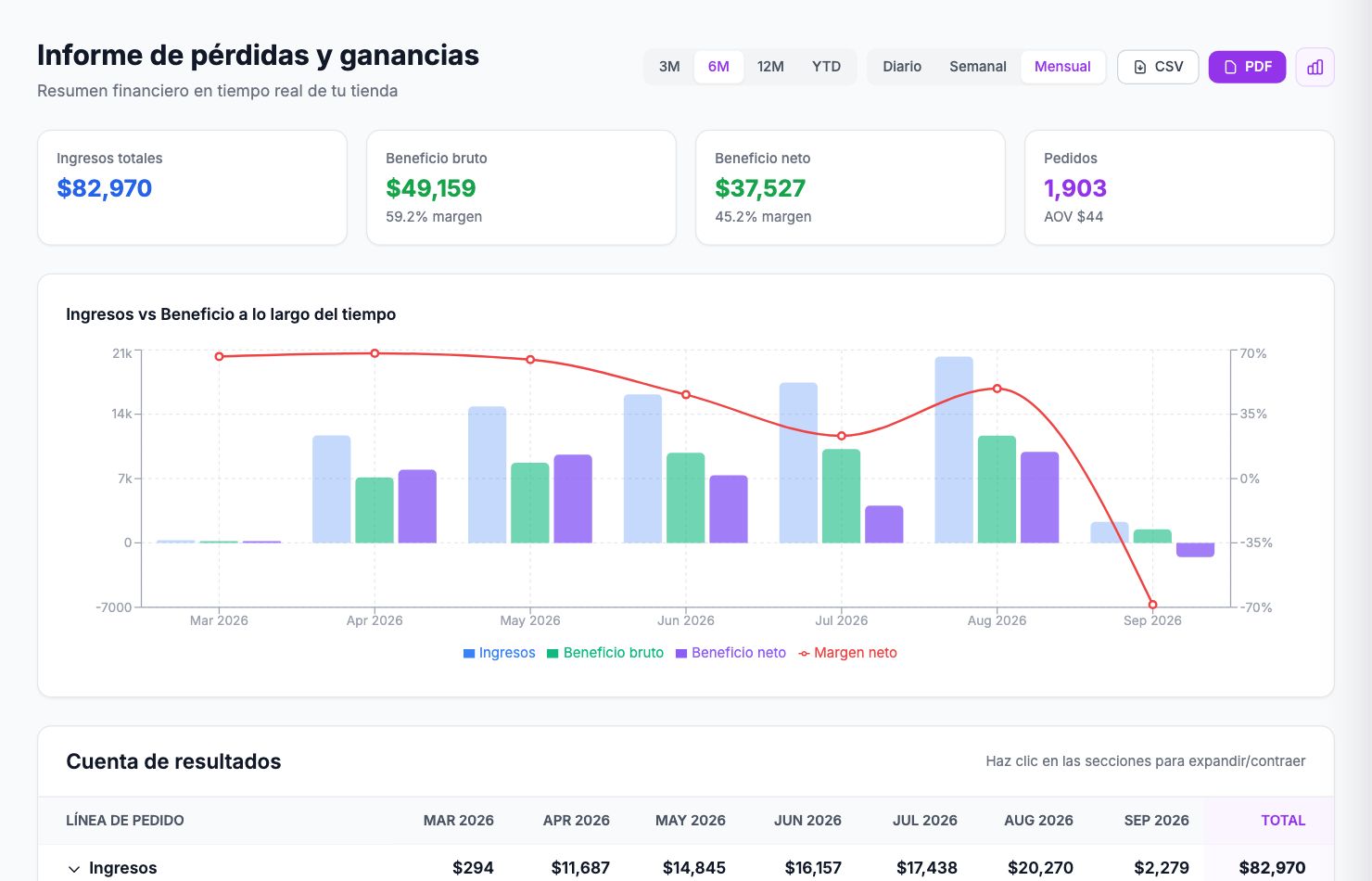Click the JUN 2026 column header
Image resolution: width=1372 pixels, height=881 pixels.
coord(807,821)
